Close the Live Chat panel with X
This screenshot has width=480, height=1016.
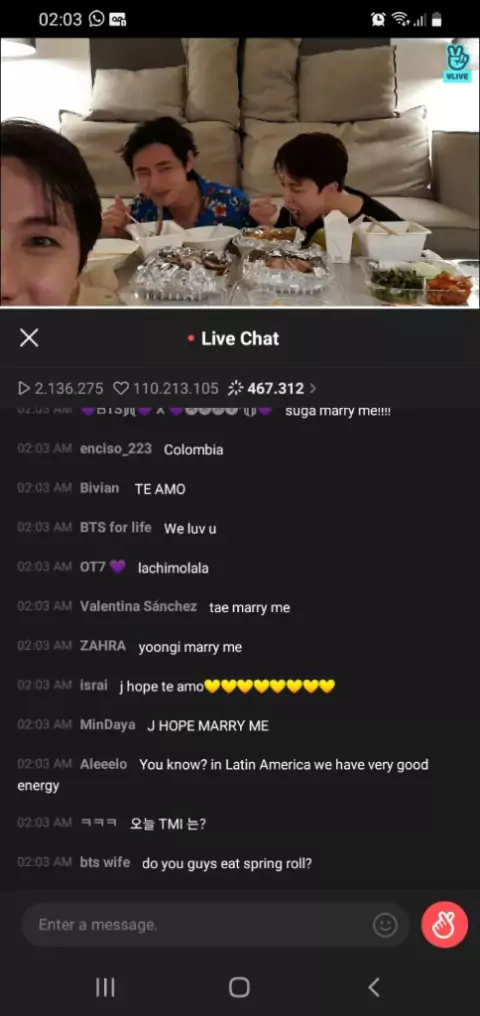point(29,338)
